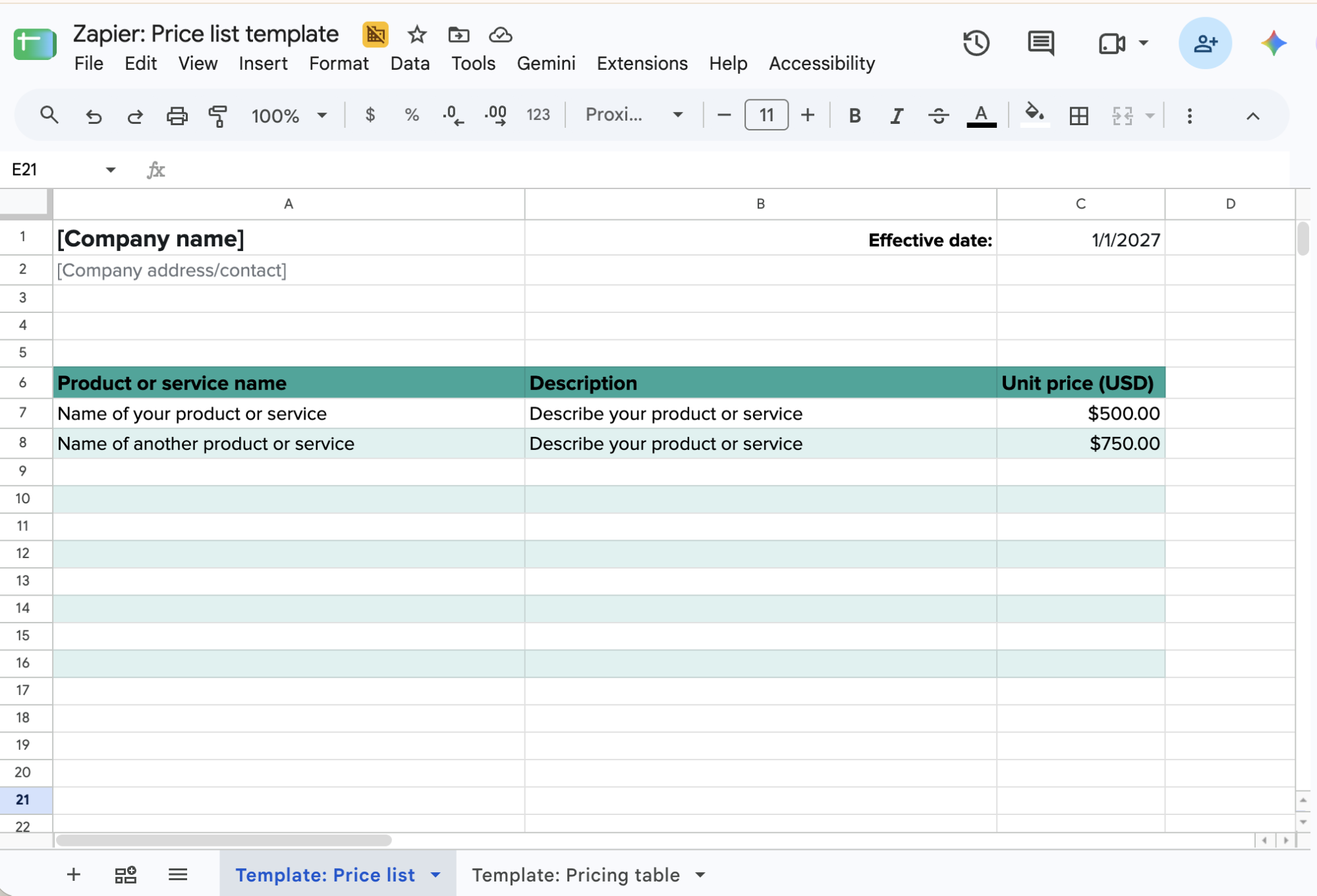Expand Meet call options arrow
1317x896 pixels.
[1144, 43]
